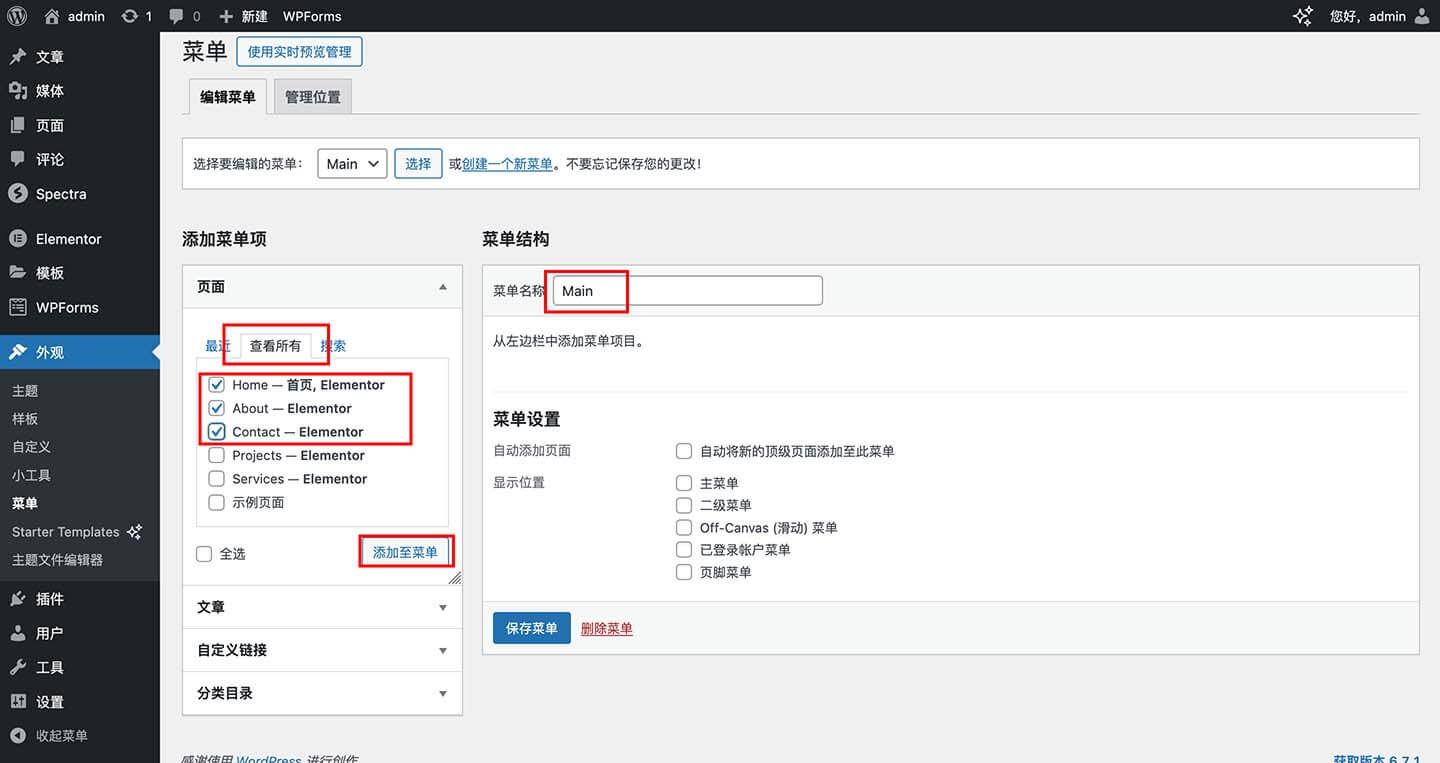This screenshot has height=763, width=1440.
Task: Click the WPForms item in the top bar
Action: [x=312, y=16]
